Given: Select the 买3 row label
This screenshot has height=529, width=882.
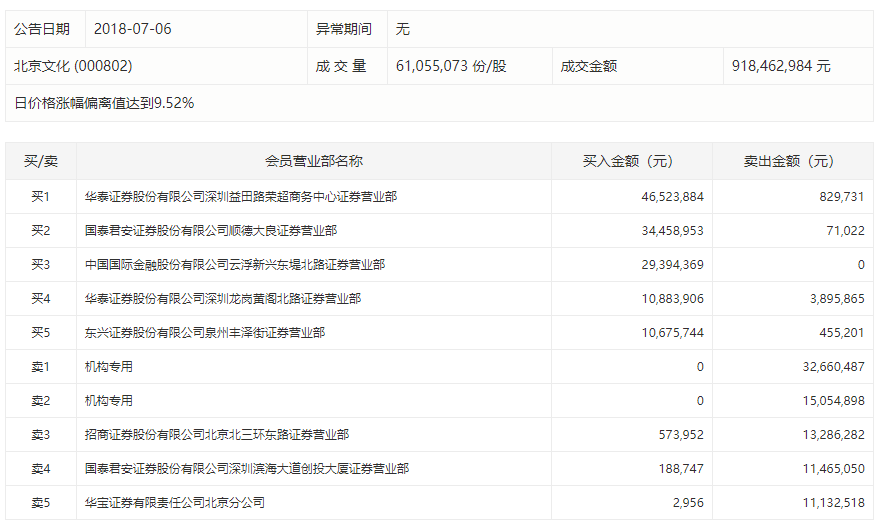Looking at the screenshot, I should pos(40,265).
